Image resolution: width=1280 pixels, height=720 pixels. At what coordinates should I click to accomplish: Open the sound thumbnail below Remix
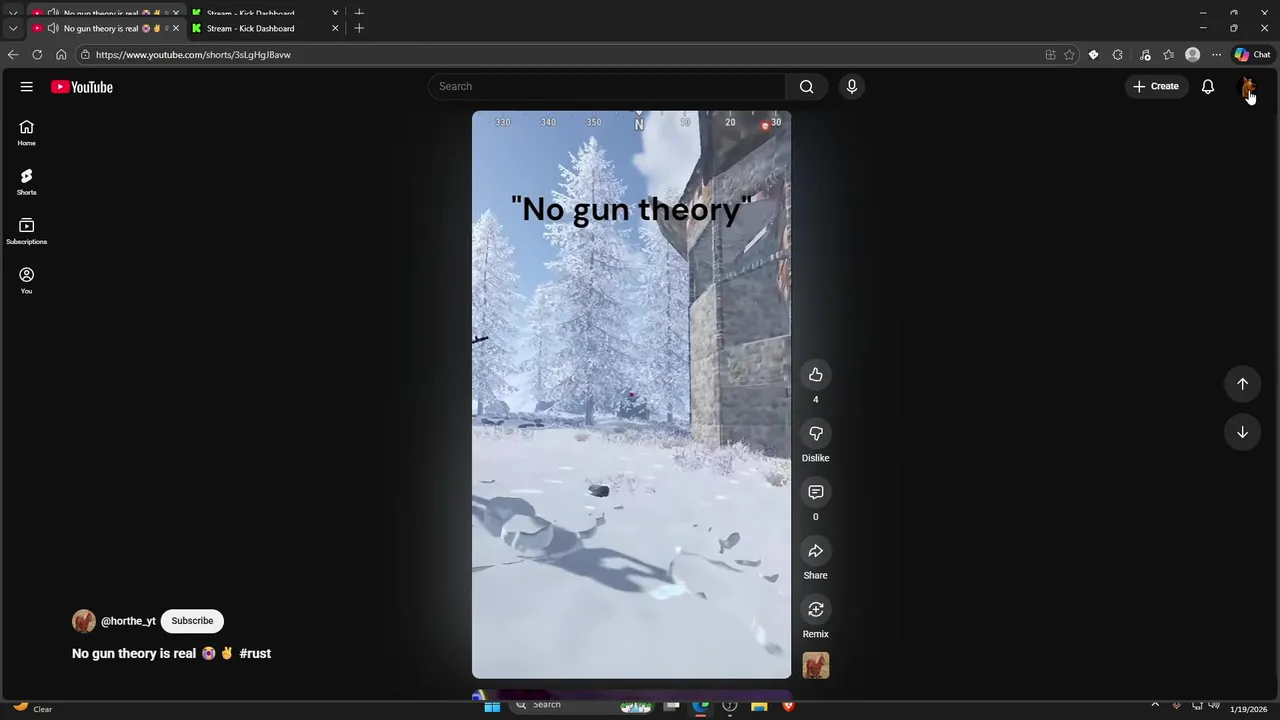coord(816,666)
